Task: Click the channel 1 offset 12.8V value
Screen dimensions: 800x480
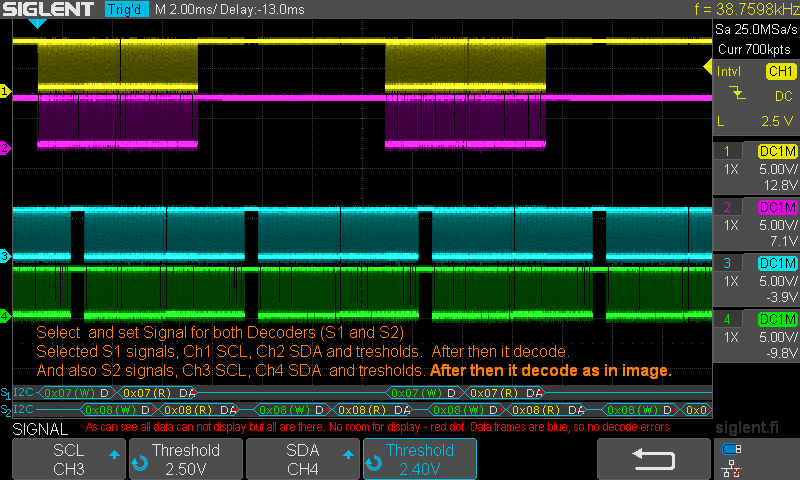Action: pyautogui.click(x=780, y=185)
